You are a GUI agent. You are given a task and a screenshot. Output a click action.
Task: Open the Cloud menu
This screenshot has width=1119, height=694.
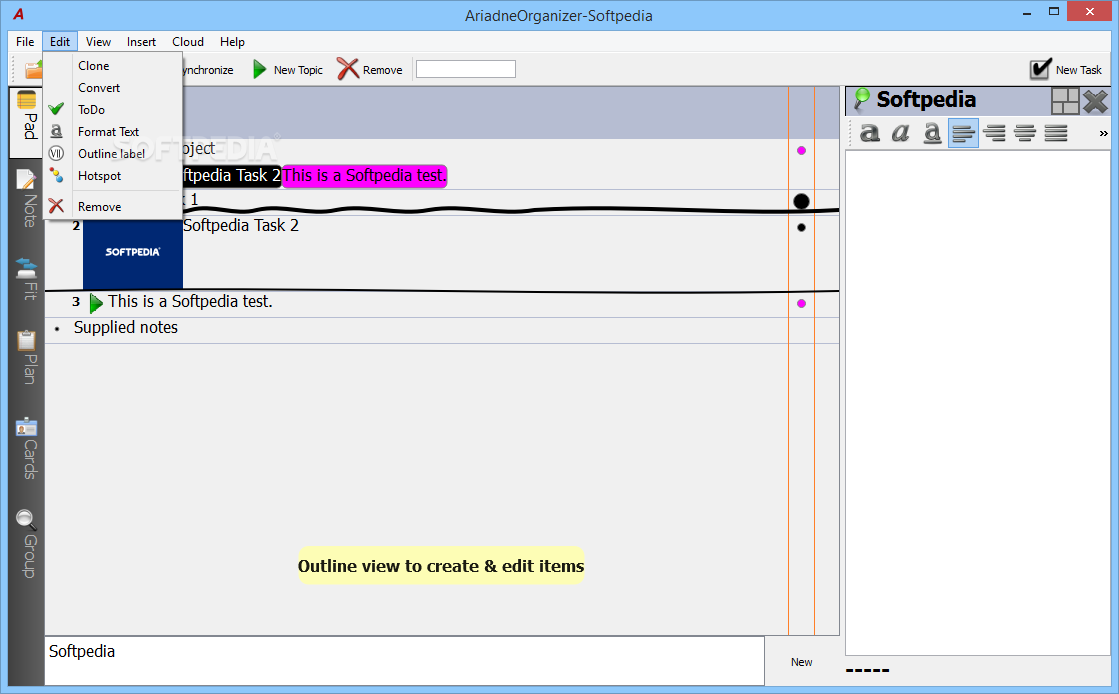(188, 41)
